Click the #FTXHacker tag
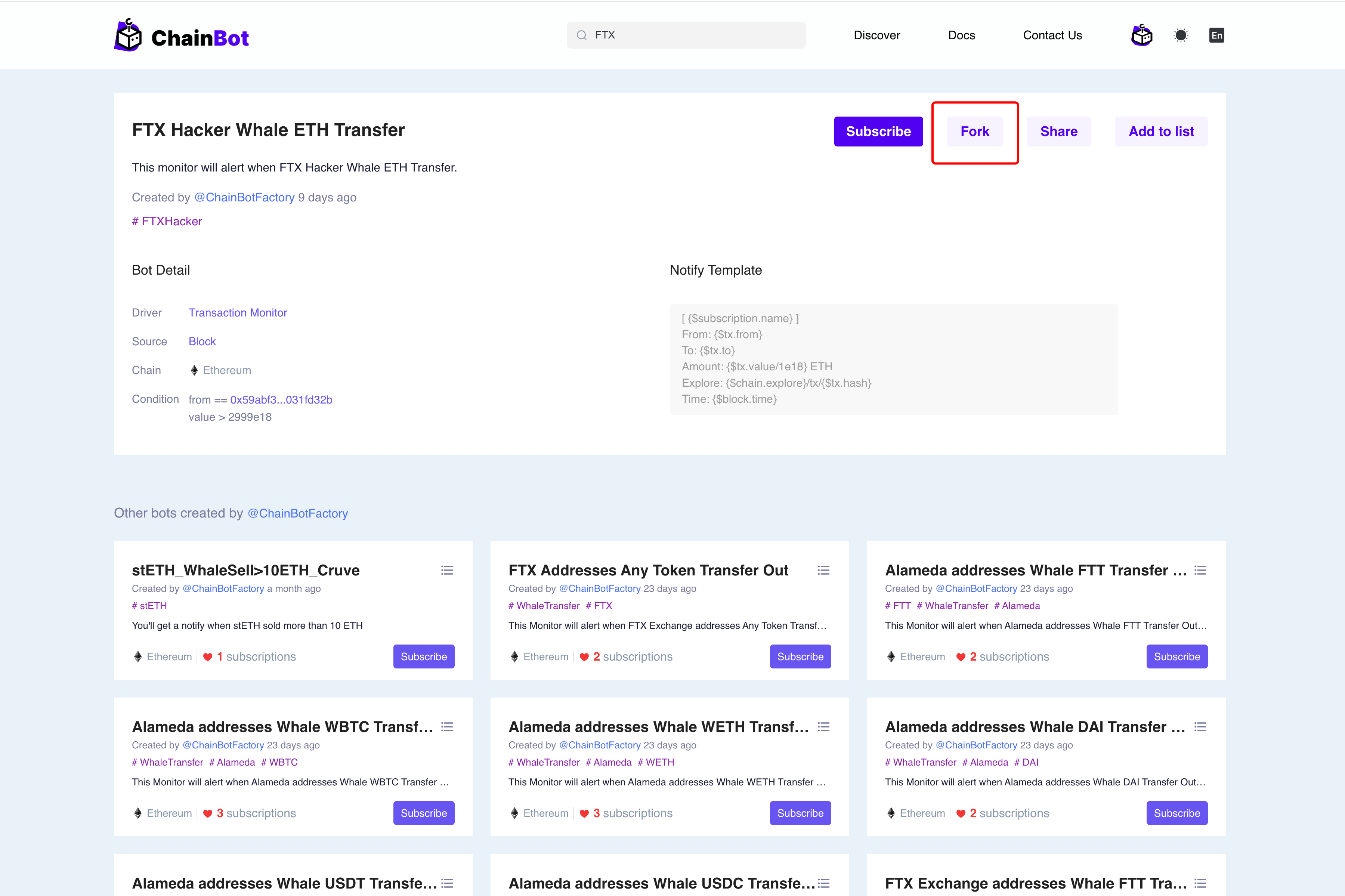This screenshot has width=1345, height=896. [x=167, y=222]
